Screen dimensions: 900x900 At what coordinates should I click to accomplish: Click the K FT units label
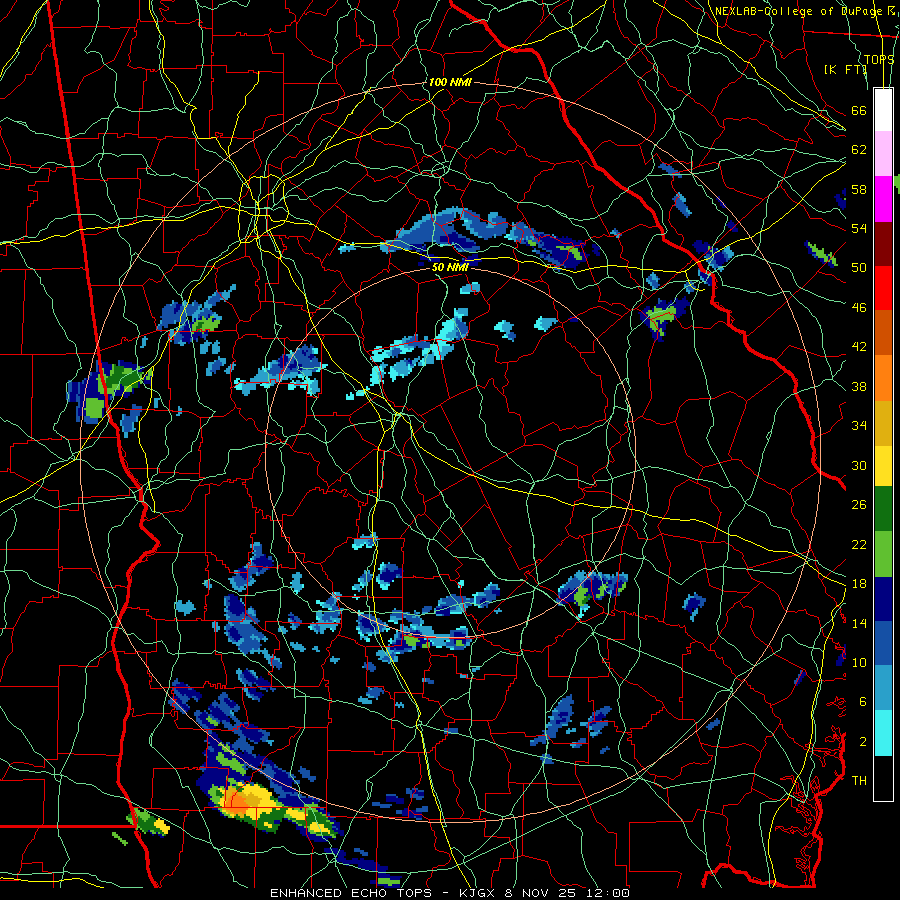click(x=845, y=69)
